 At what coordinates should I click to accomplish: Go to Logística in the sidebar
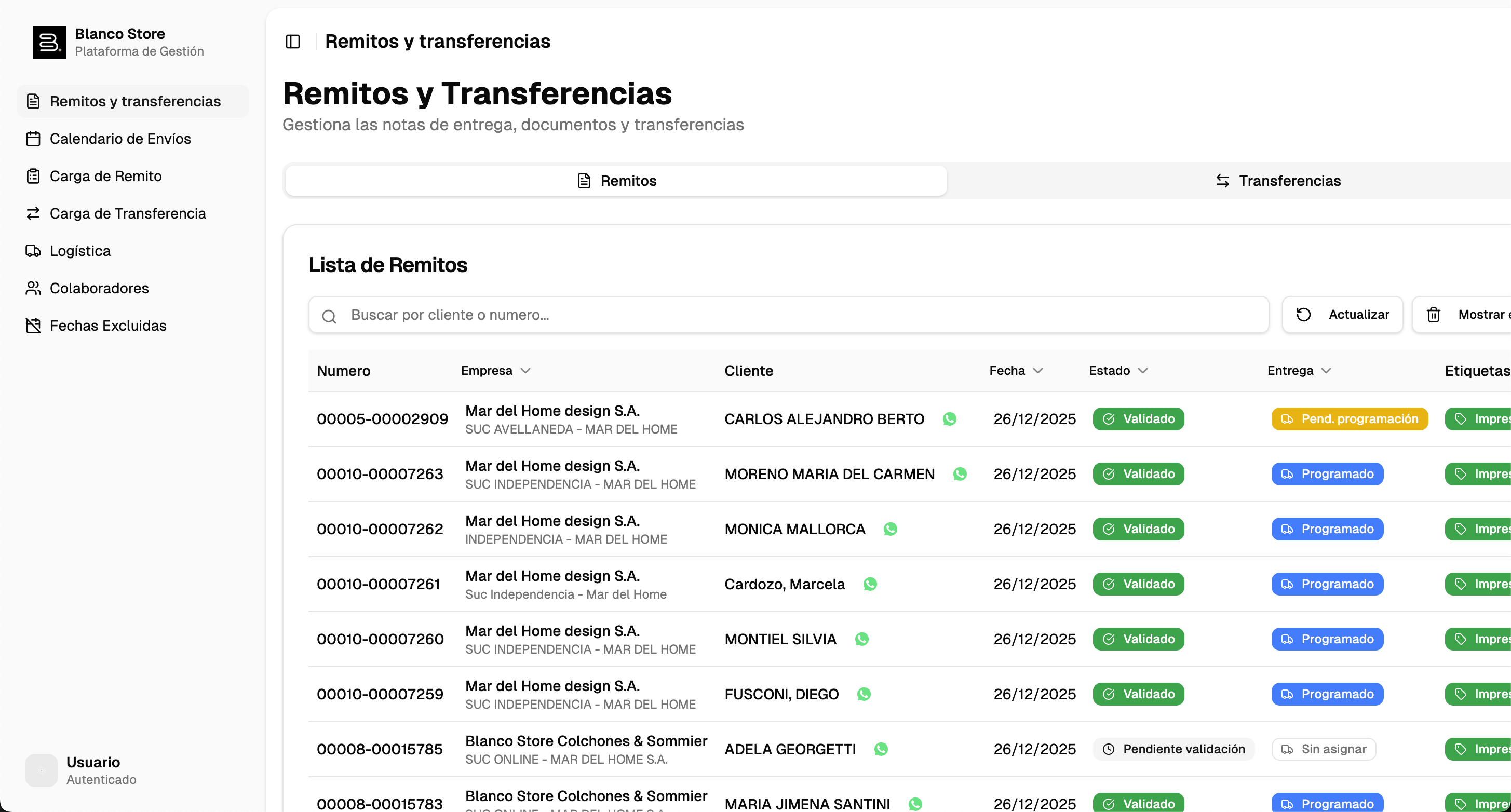pos(80,251)
